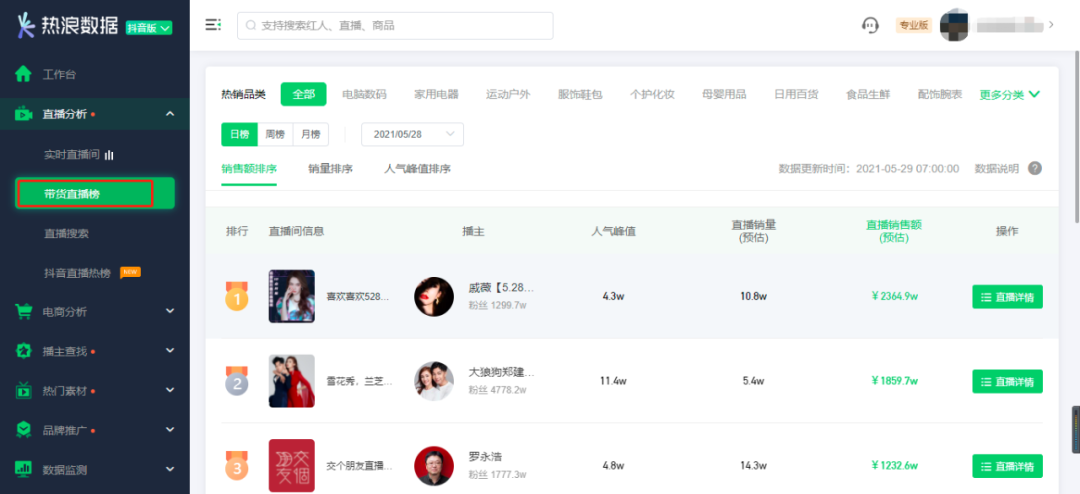
Task: Select the 家用电器 category filter
Action: coord(436,94)
